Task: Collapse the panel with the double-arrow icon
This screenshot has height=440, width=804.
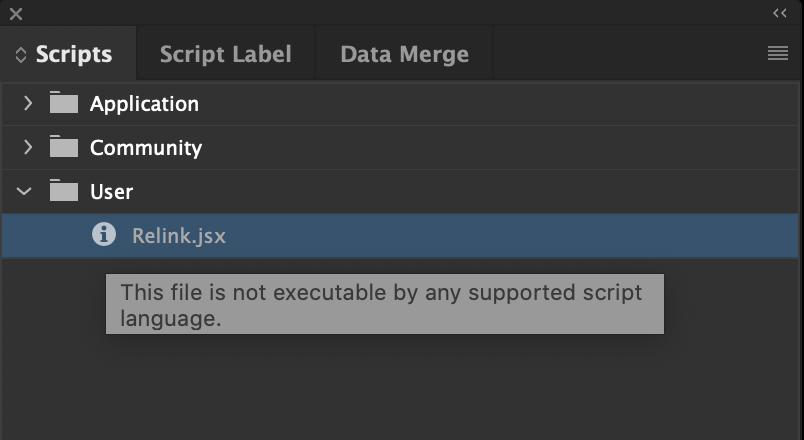Action: point(780,13)
